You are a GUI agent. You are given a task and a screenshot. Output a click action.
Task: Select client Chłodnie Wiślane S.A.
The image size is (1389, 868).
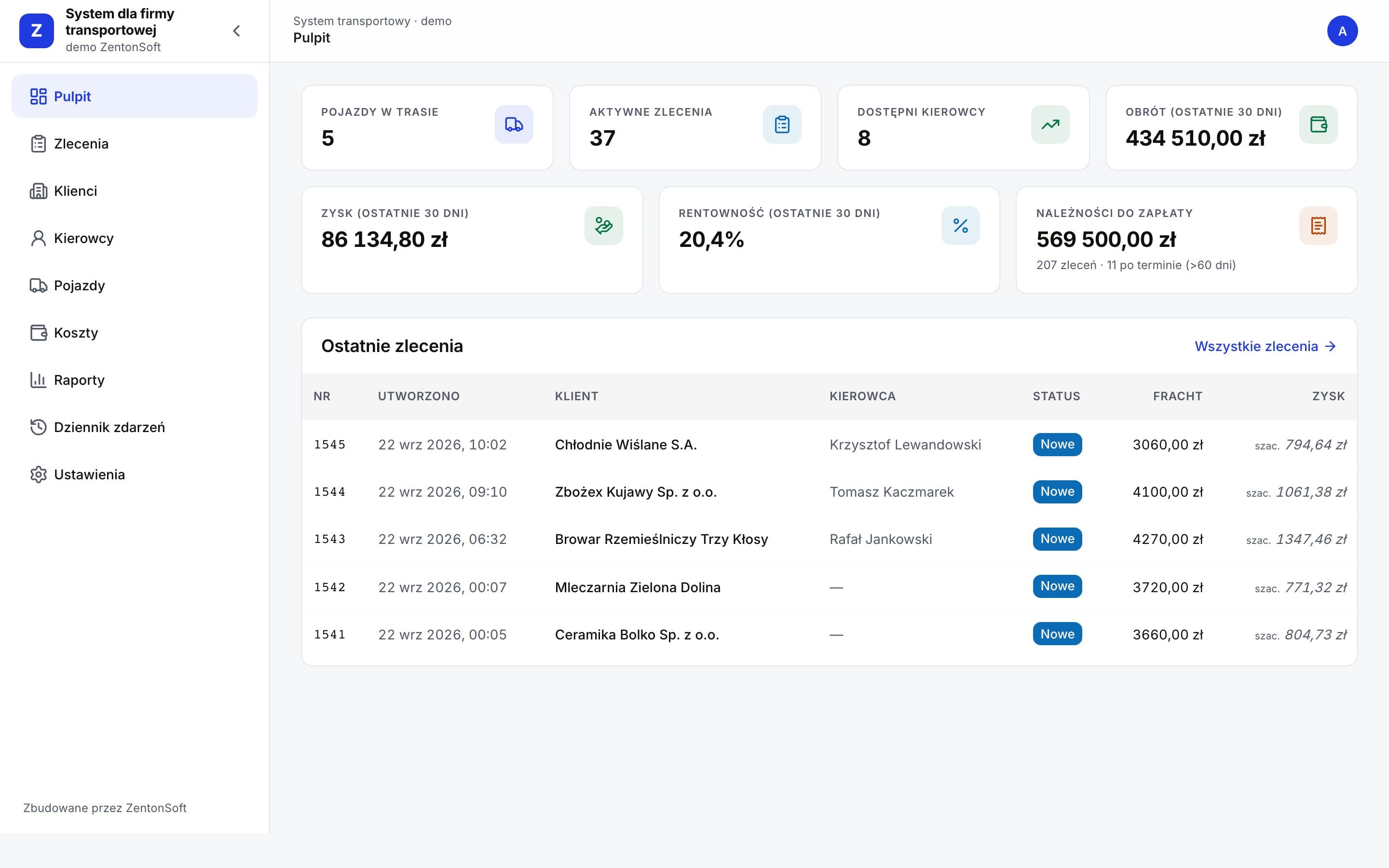(626, 445)
